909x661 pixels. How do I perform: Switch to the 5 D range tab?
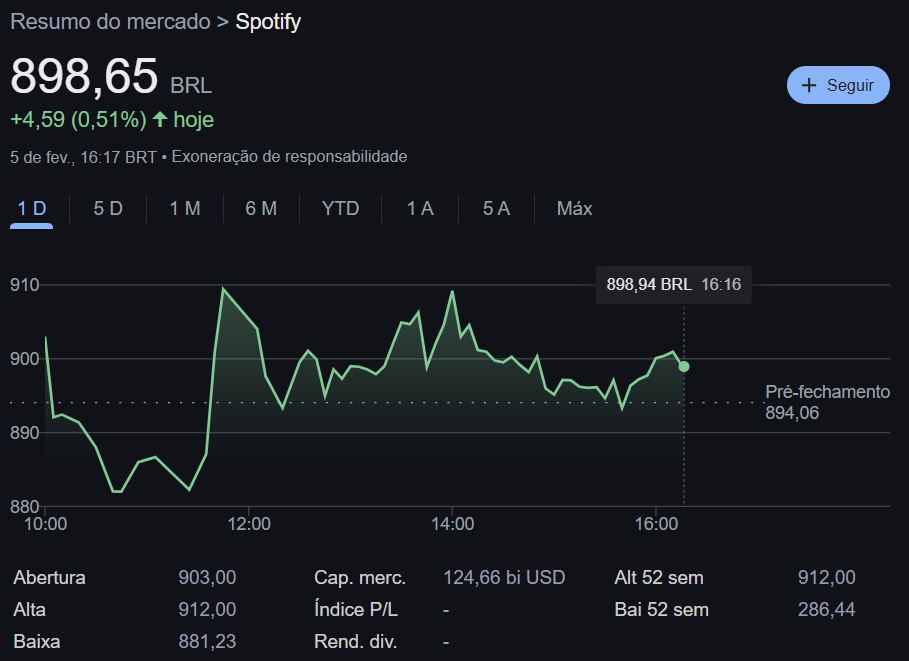tap(108, 208)
